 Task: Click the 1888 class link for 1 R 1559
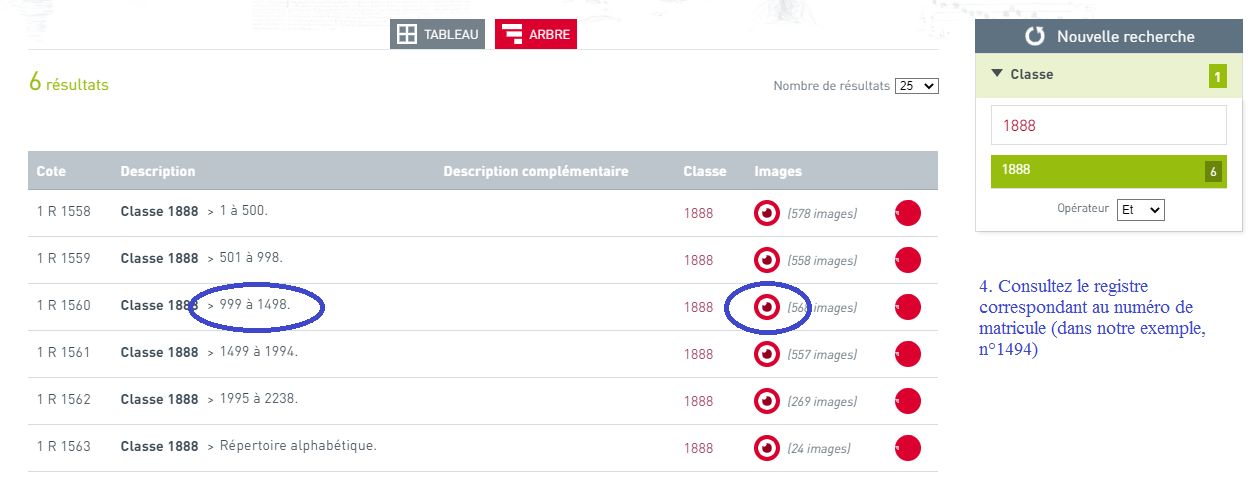pos(698,260)
